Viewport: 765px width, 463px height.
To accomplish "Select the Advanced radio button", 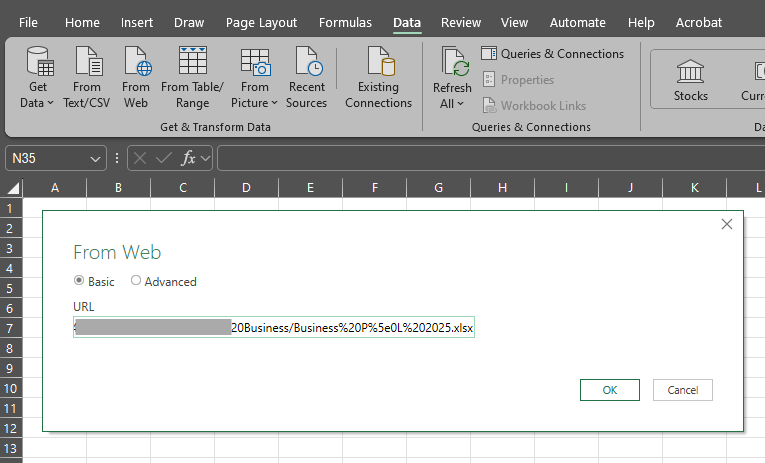I will (136, 281).
